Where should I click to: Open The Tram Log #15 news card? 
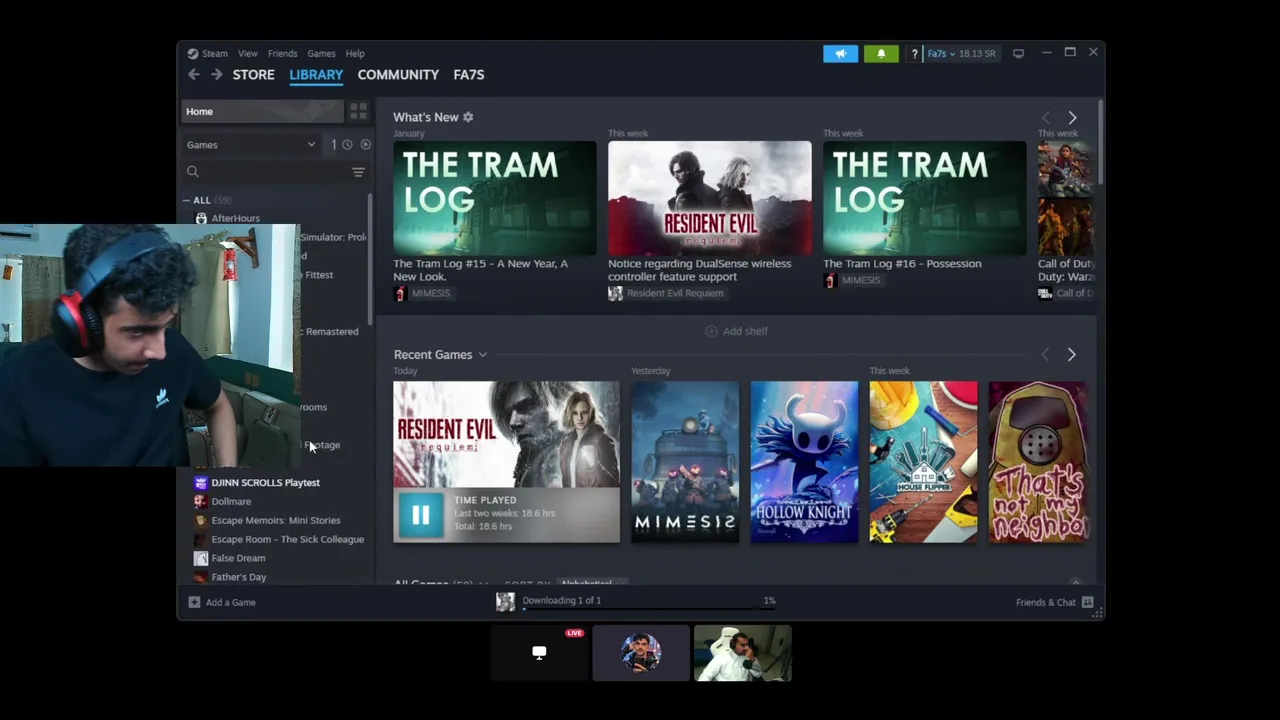tap(495, 198)
